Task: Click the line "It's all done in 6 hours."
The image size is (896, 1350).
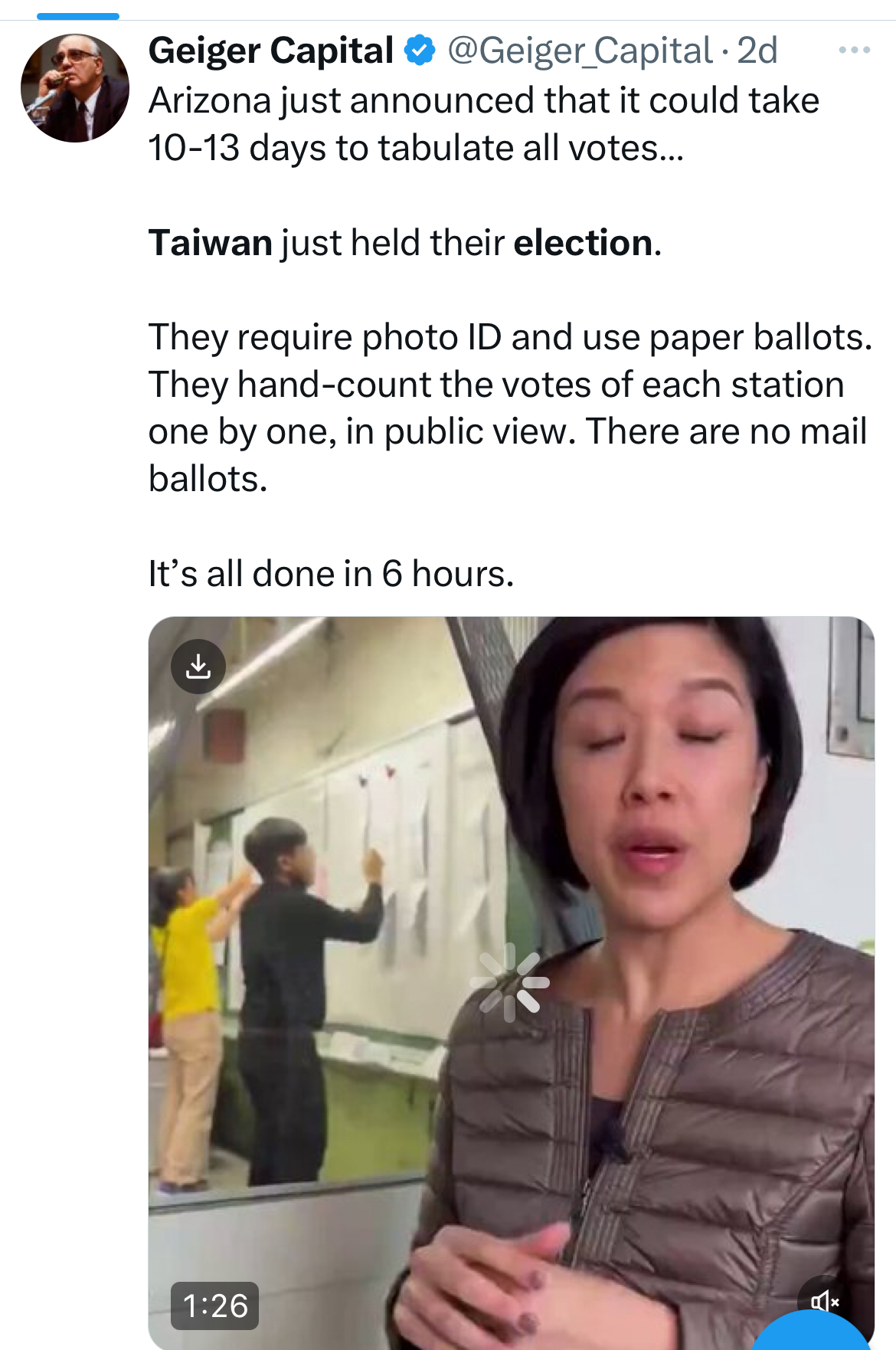Action: click(331, 574)
